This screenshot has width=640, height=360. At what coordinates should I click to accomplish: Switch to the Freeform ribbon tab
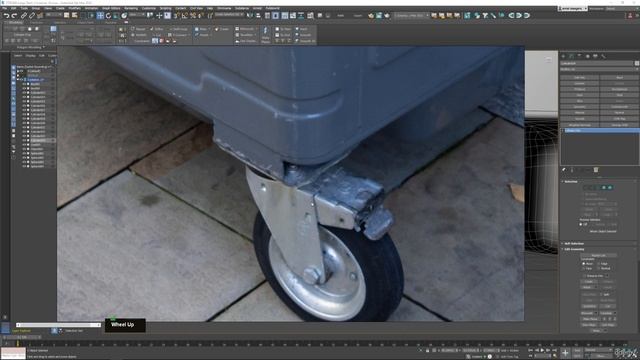38,22
